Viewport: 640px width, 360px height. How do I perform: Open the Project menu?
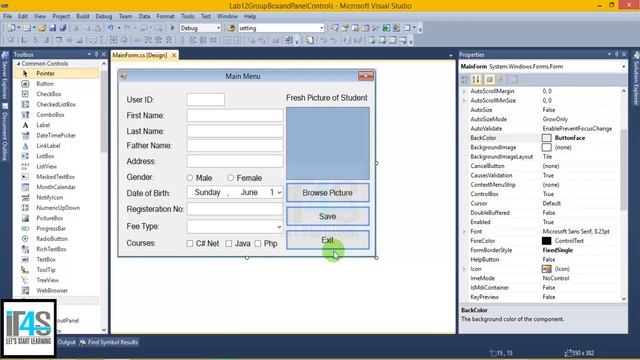coord(61,16)
